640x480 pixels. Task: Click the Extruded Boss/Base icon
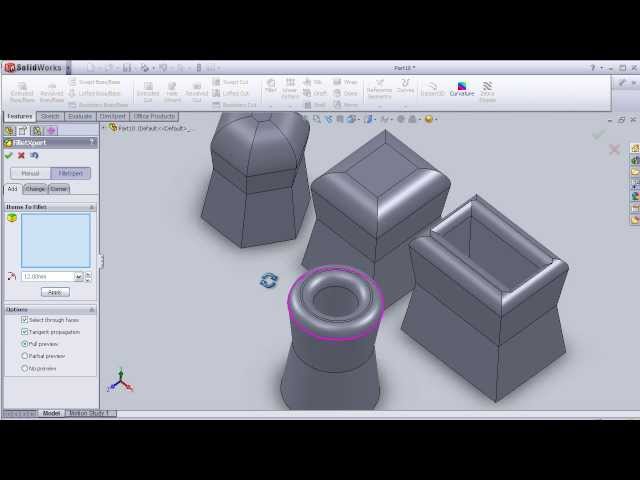click(22, 92)
